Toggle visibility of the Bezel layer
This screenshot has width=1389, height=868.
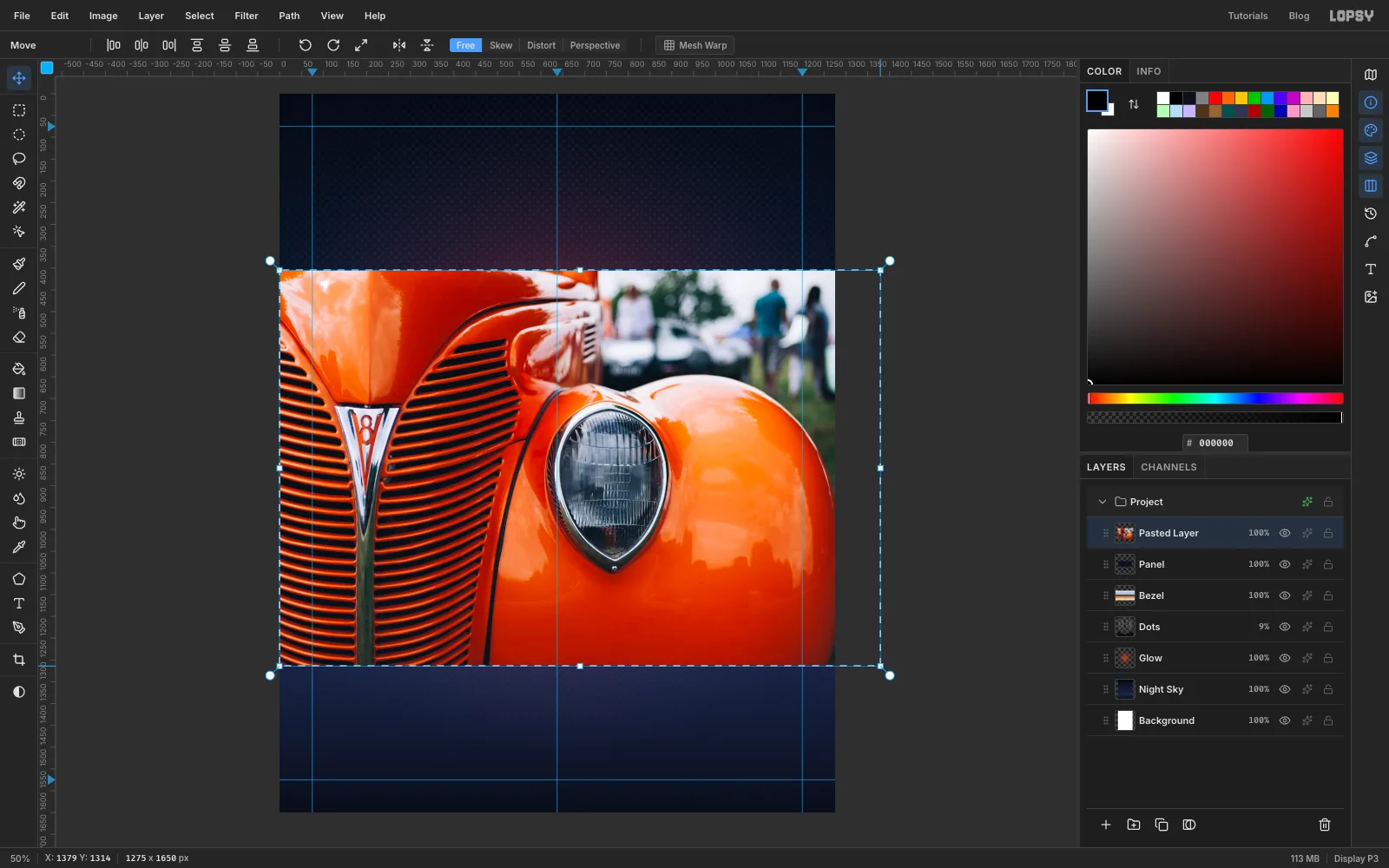1285,595
